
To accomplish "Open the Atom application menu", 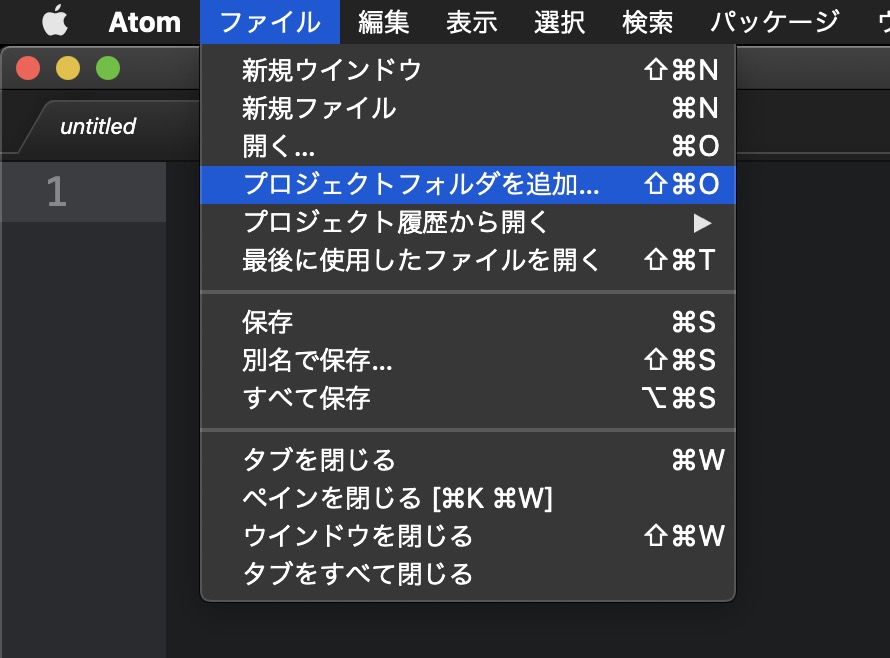I will (x=144, y=21).
